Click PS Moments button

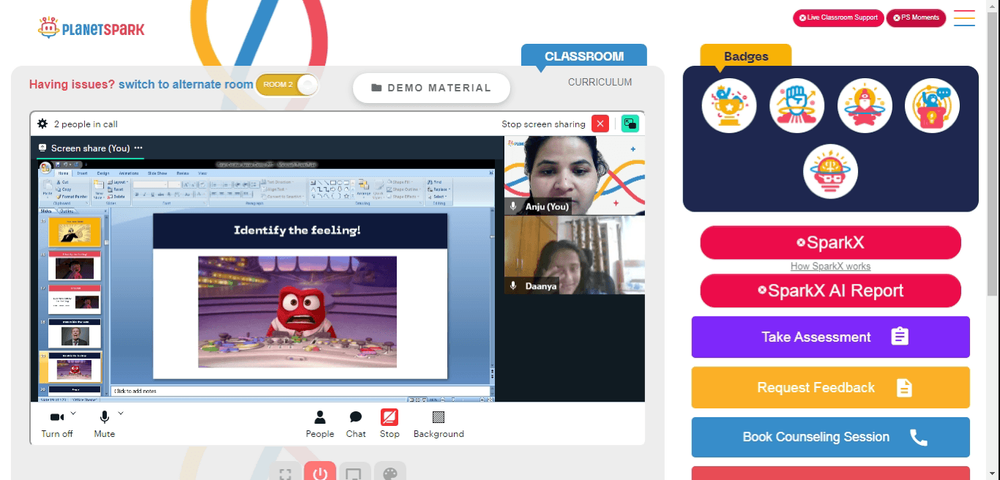916,18
